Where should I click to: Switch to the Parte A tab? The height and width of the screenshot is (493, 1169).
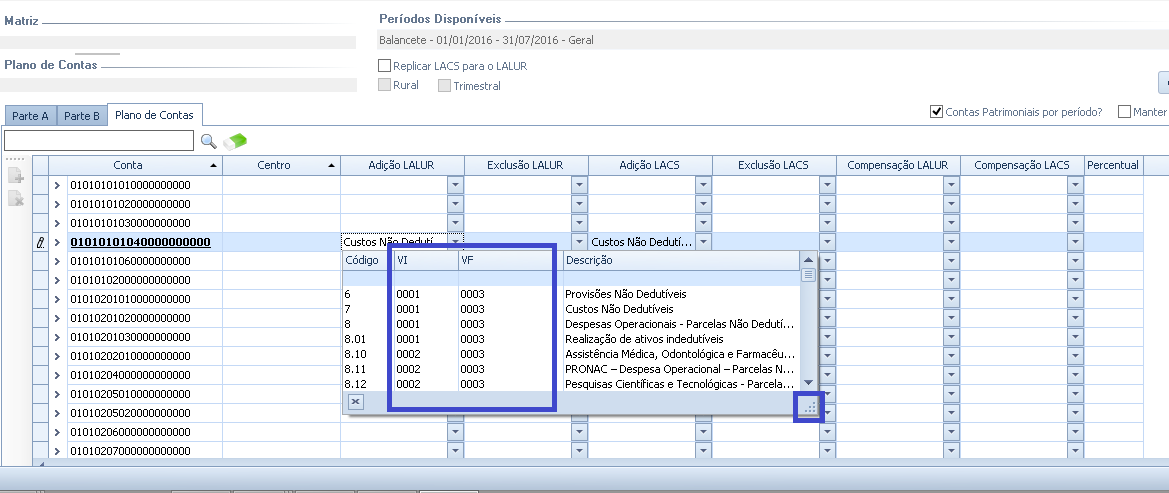coord(30,116)
